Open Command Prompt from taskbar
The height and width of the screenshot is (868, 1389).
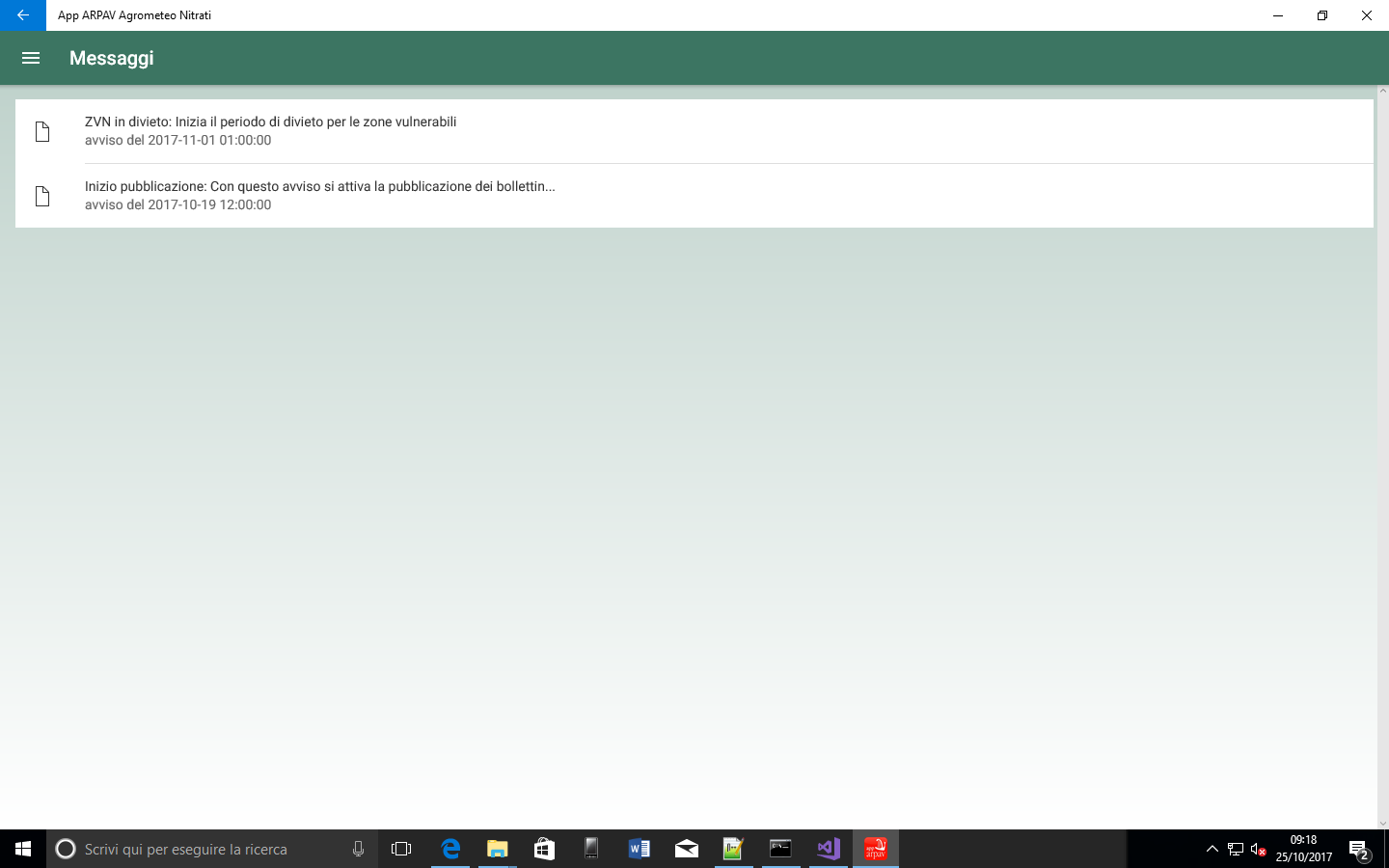click(780, 849)
